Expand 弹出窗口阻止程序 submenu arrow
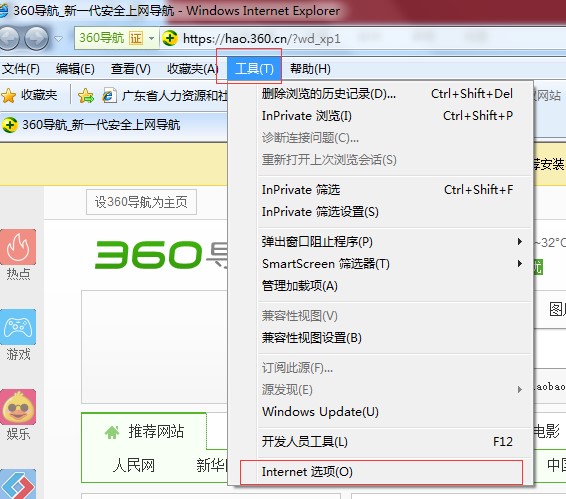566x499 pixels. pyautogui.click(x=520, y=242)
